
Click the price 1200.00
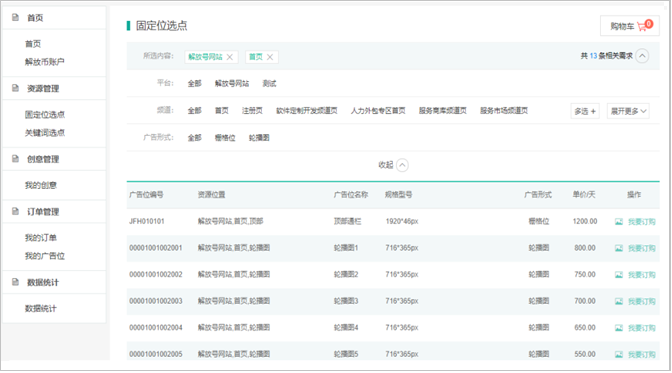[585, 221]
